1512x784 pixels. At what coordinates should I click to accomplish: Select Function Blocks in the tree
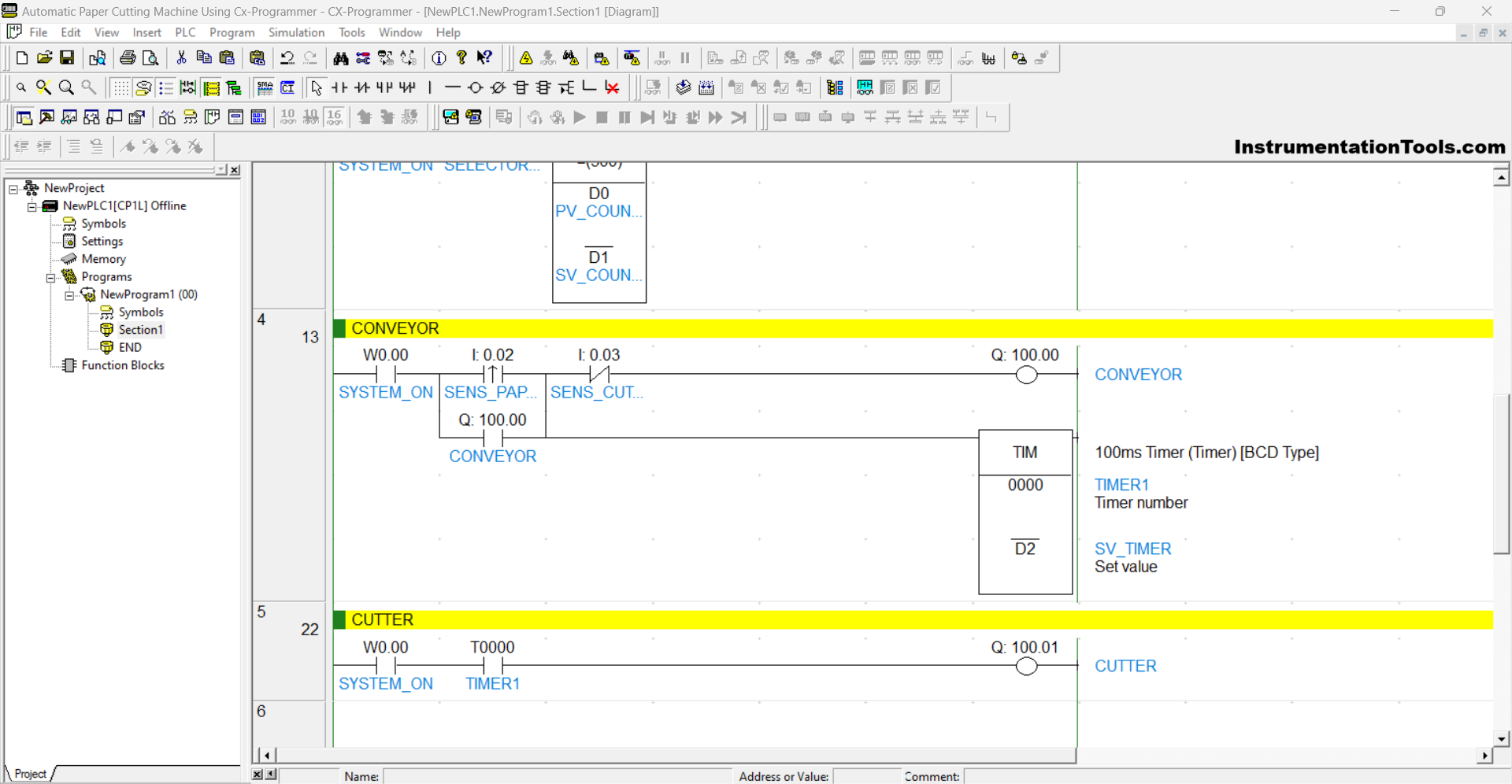[x=123, y=365]
